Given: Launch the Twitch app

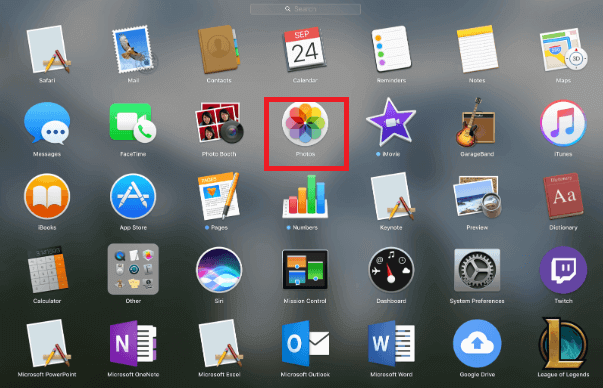Looking at the screenshot, I should (563, 270).
